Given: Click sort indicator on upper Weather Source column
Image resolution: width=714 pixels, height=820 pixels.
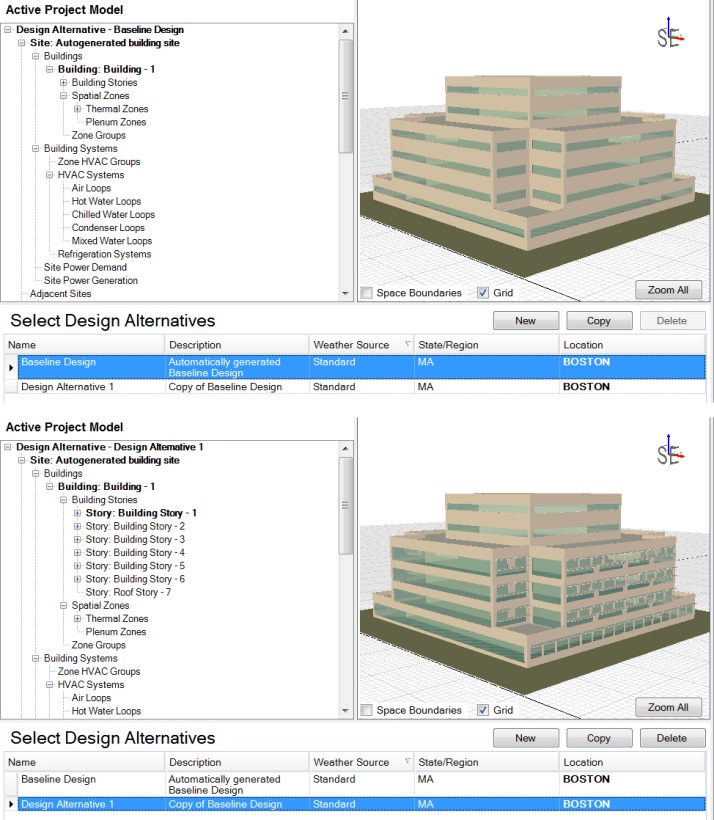Looking at the screenshot, I should 408,344.
